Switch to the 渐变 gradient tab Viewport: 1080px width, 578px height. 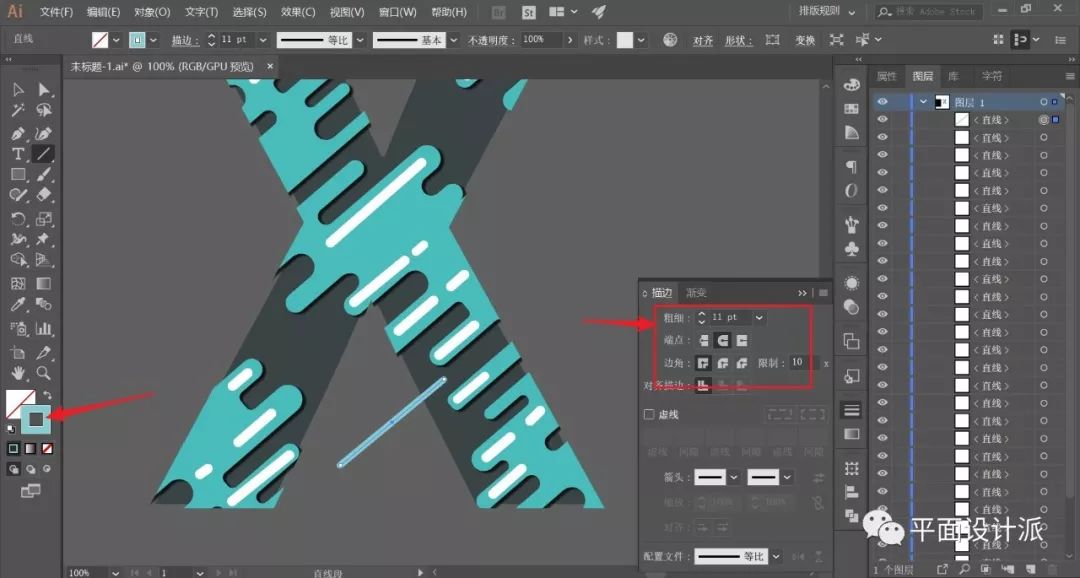coord(696,293)
